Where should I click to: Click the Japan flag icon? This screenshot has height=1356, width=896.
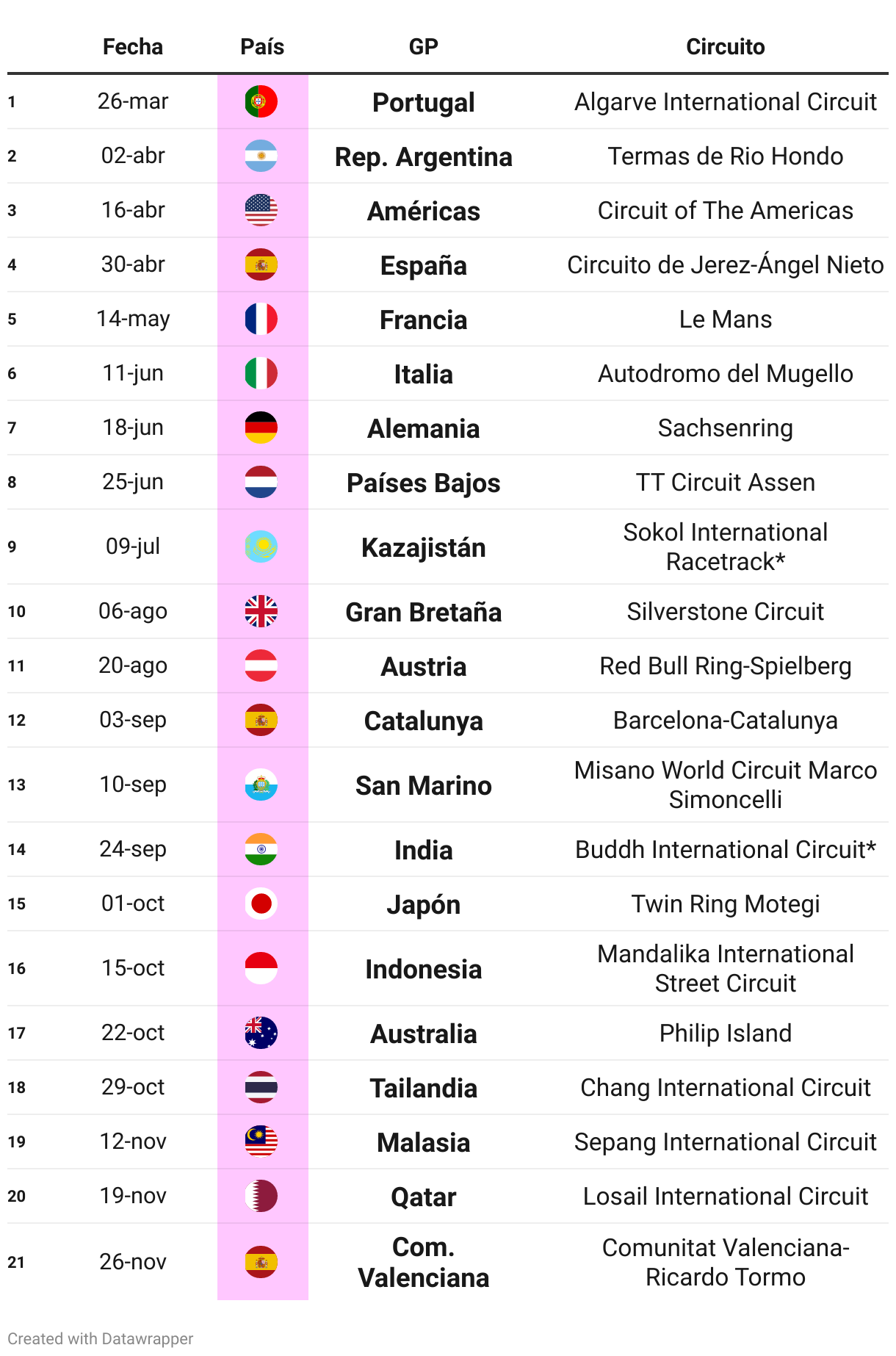tap(261, 904)
